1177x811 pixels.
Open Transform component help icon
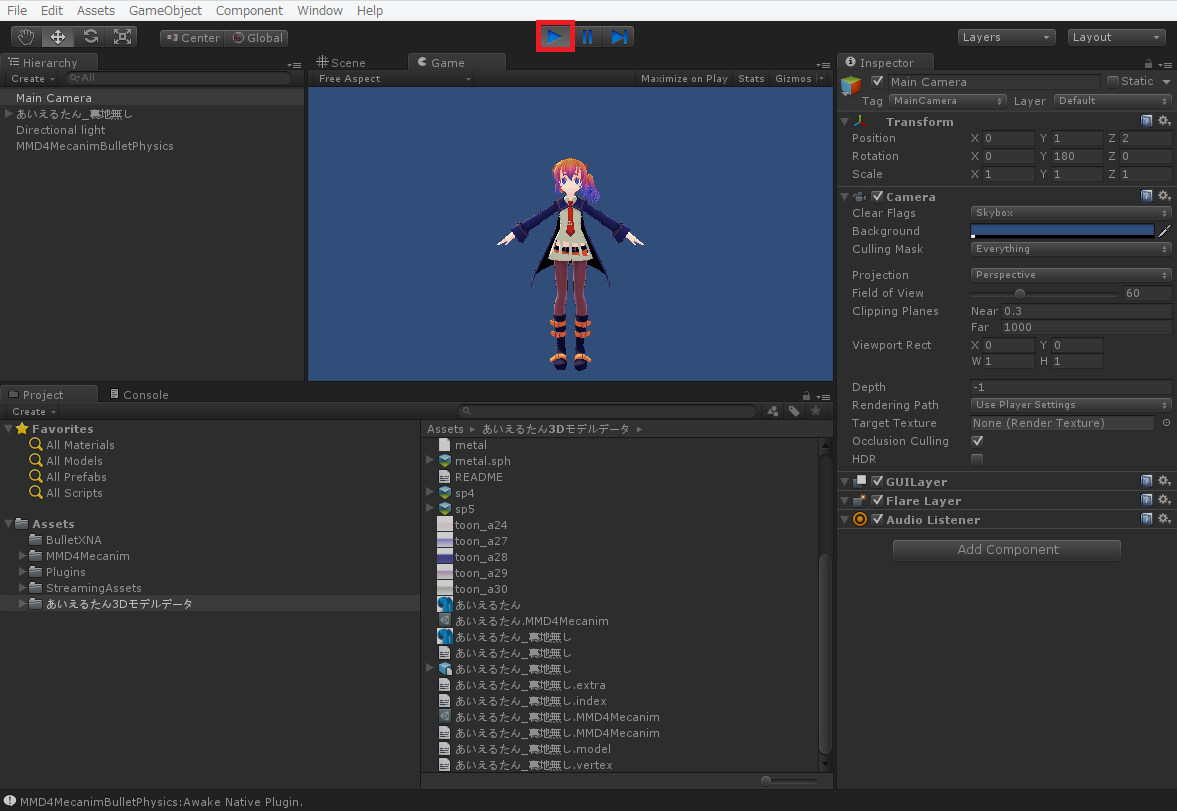tap(1146, 121)
